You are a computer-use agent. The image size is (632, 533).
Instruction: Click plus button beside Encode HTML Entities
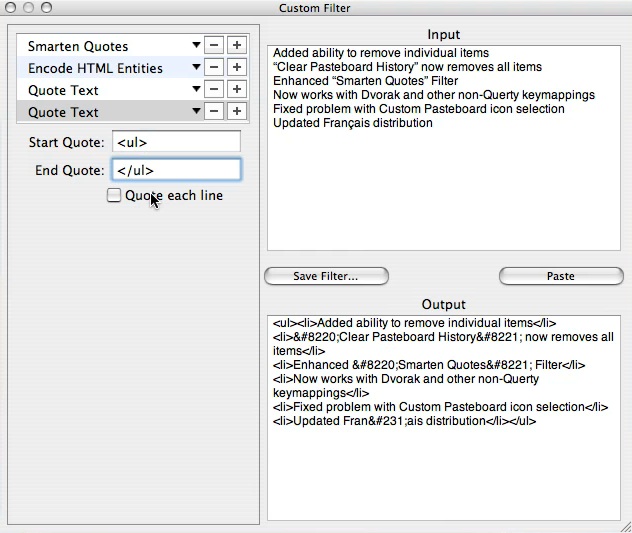236,68
